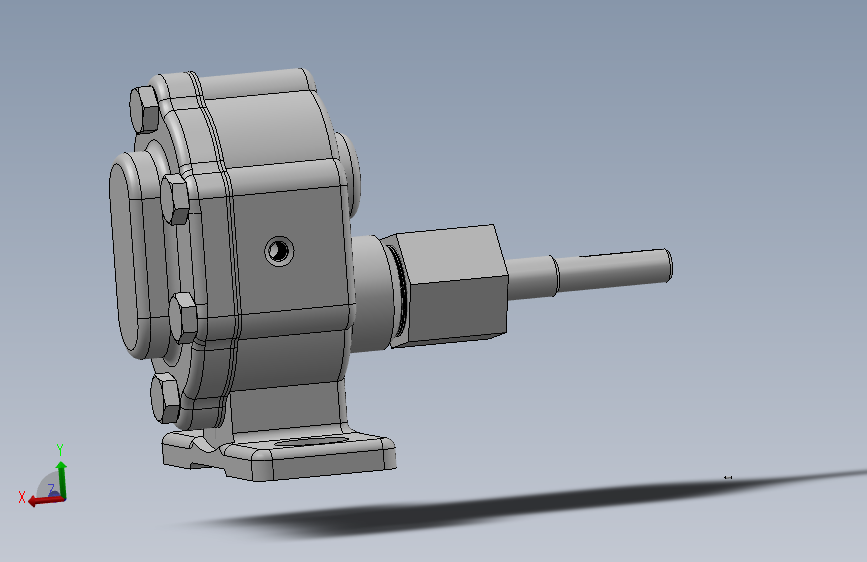Image resolution: width=867 pixels, height=562 pixels.
Task: Click the blue Z axis on the orientation triad
Action: (56, 492)
